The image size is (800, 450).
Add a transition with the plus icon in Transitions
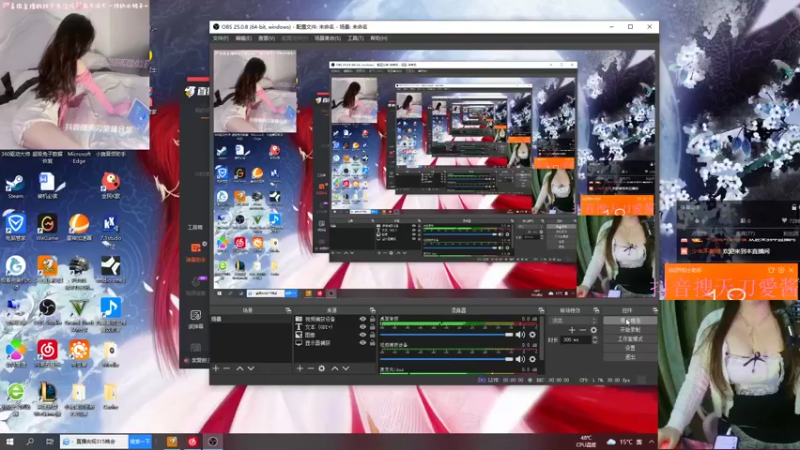pyautogui.click(x=572, y=330)
